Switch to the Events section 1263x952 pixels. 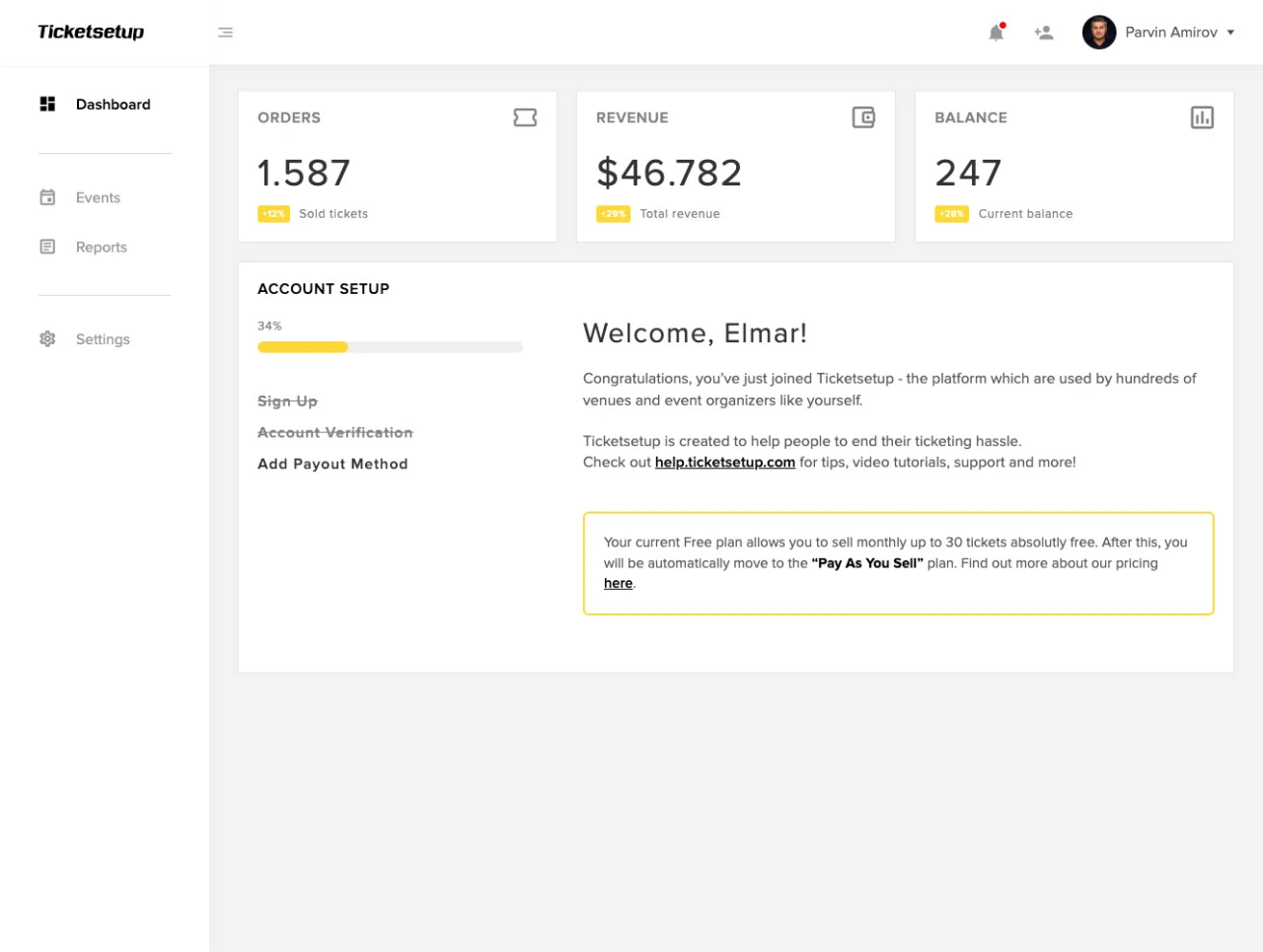98,196
